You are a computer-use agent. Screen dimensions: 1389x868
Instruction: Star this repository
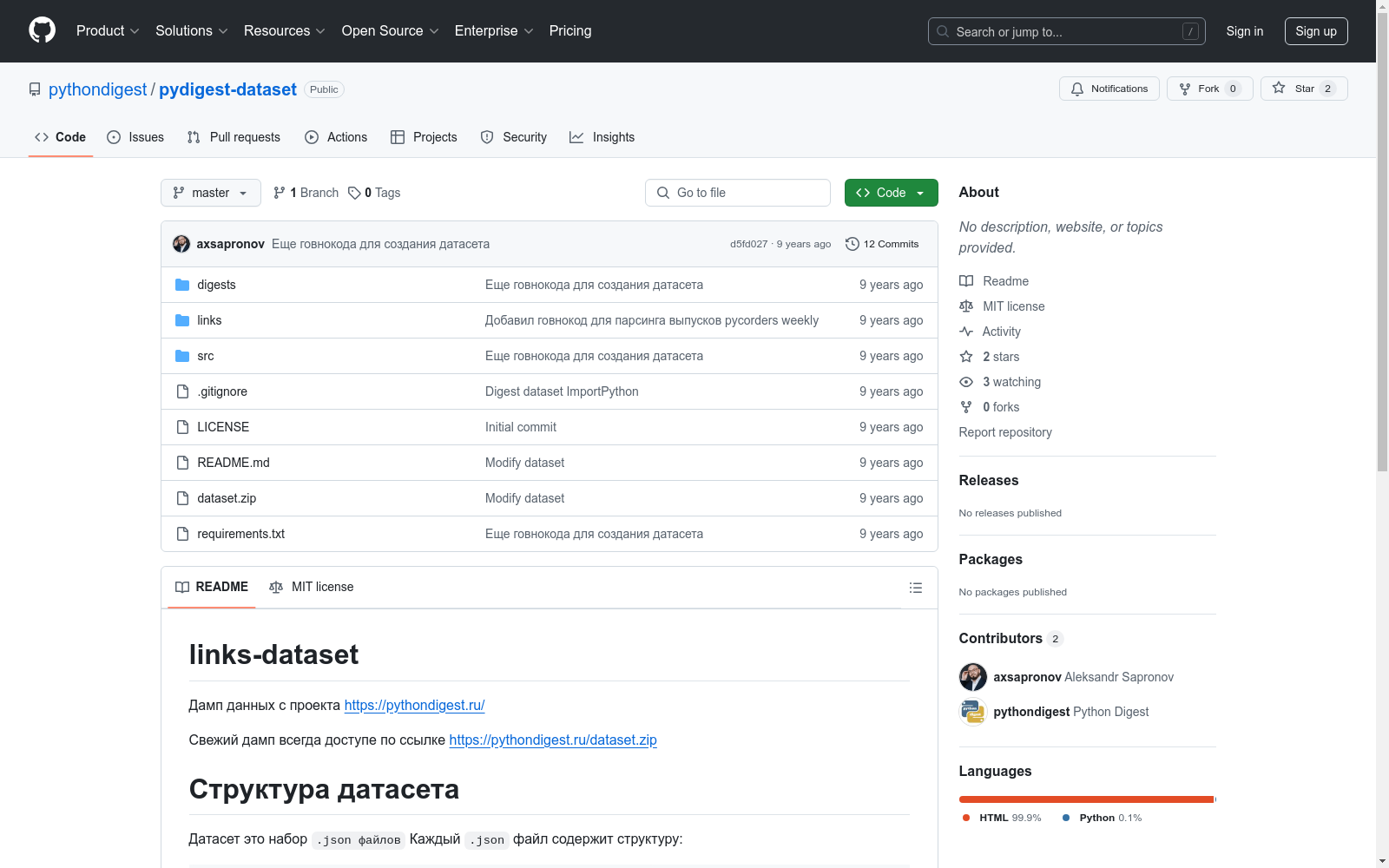coord(1304,89)
